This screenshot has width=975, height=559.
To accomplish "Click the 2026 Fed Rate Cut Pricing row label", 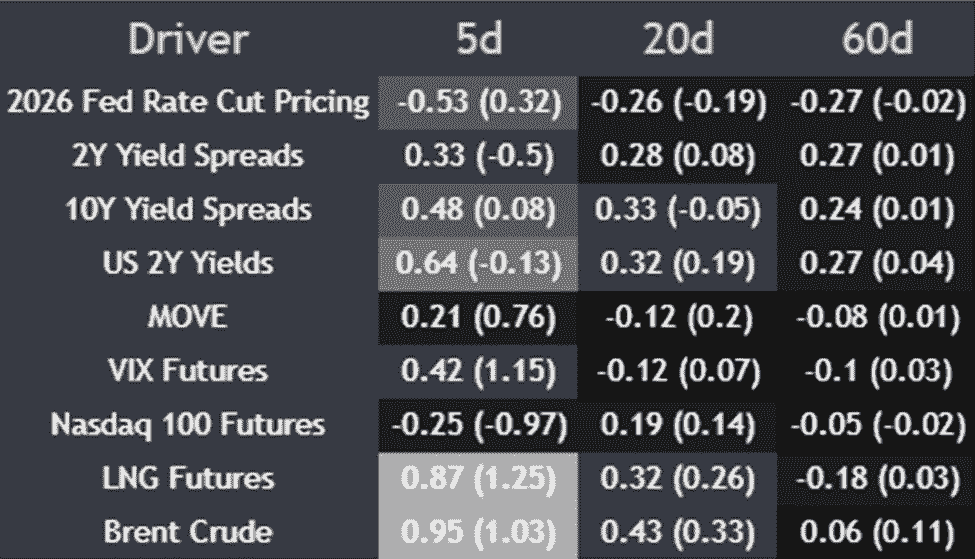I will pyautogui.click(x=188, y=102).
